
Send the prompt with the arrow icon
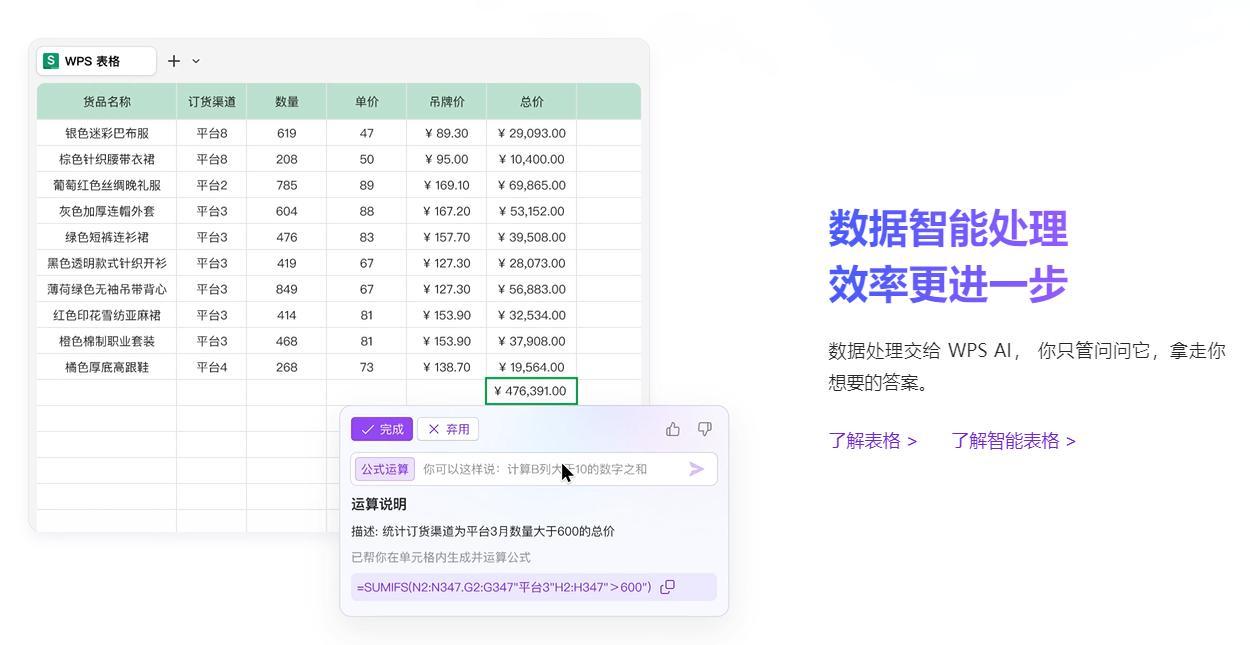697,469
